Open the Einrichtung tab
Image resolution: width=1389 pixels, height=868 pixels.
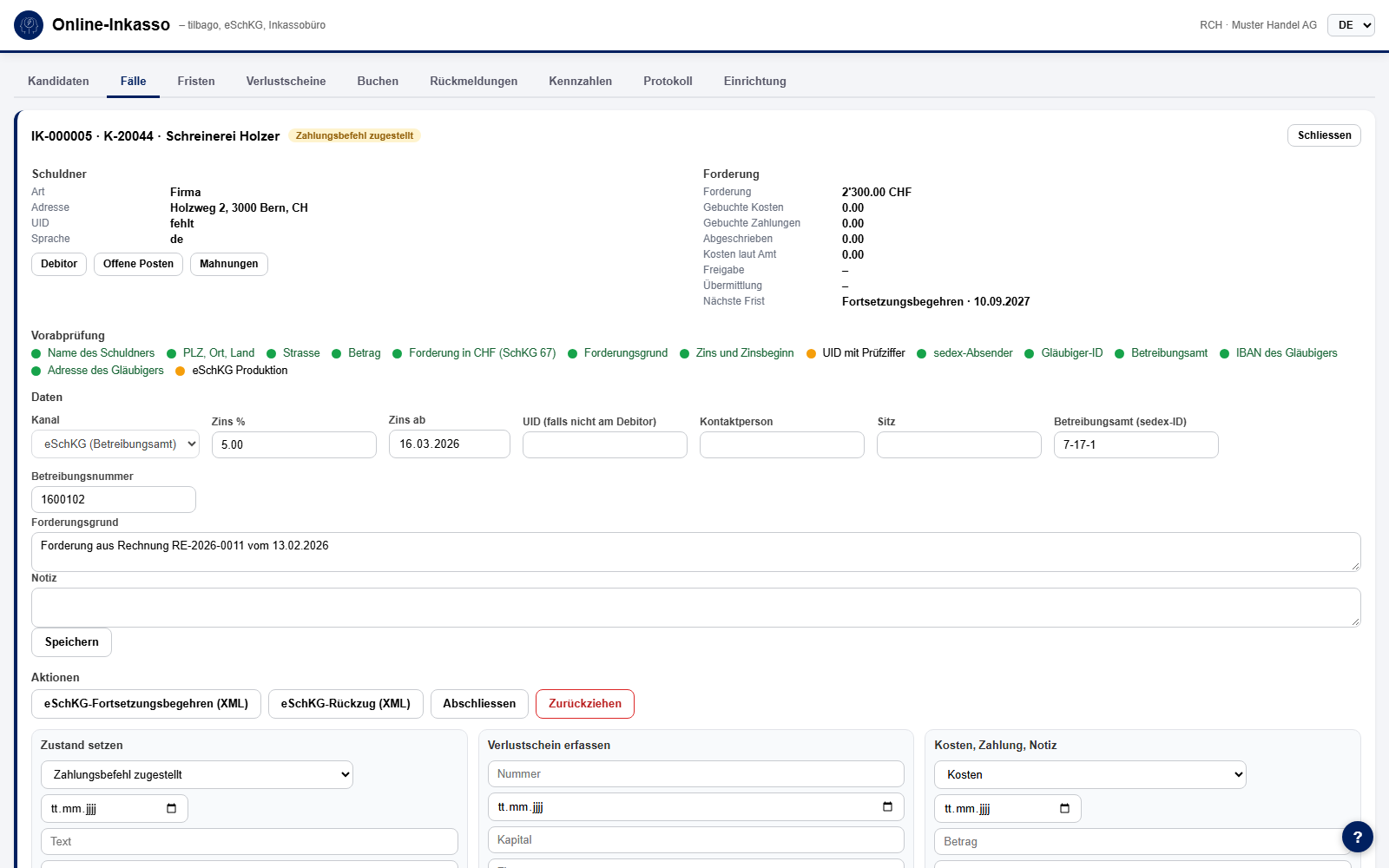[754, 81]
